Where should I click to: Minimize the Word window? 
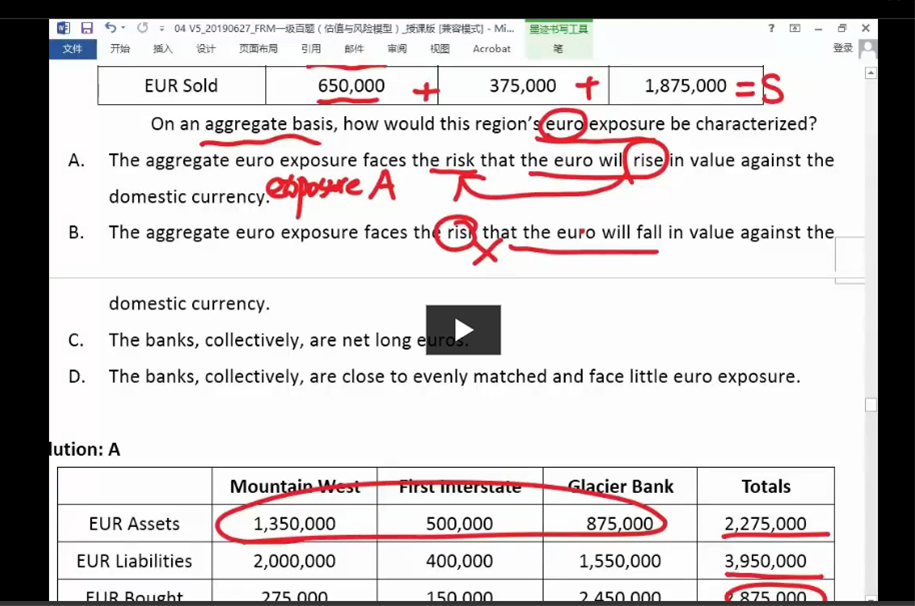[818, 28]
